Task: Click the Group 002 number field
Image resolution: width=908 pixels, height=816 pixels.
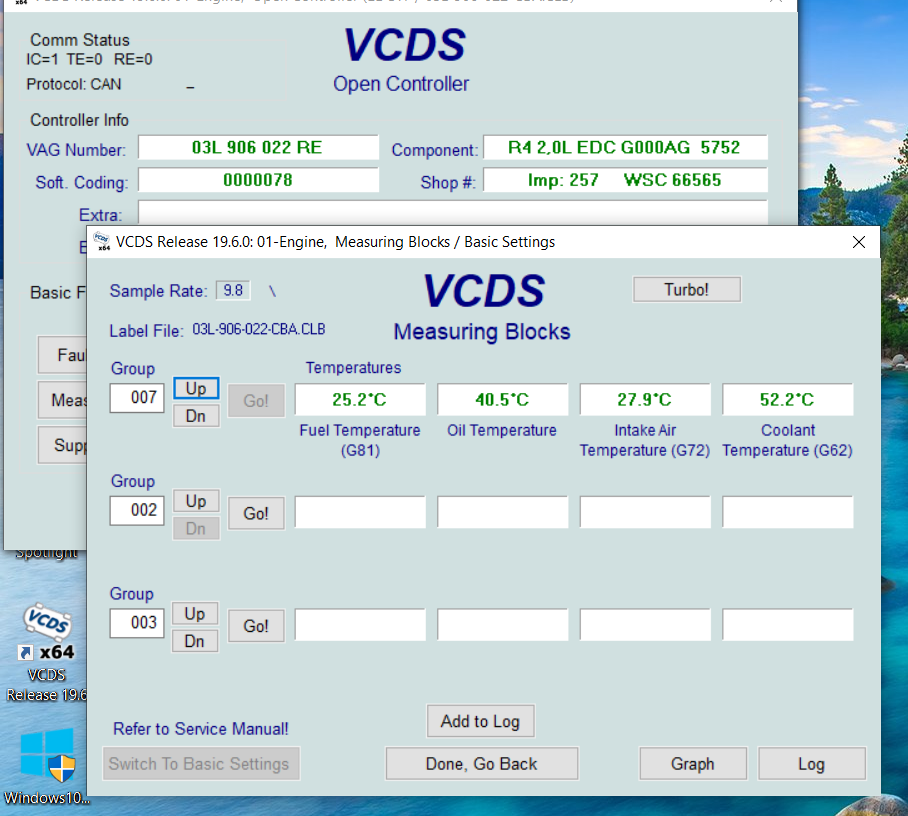Action: [x=137, y=510]
